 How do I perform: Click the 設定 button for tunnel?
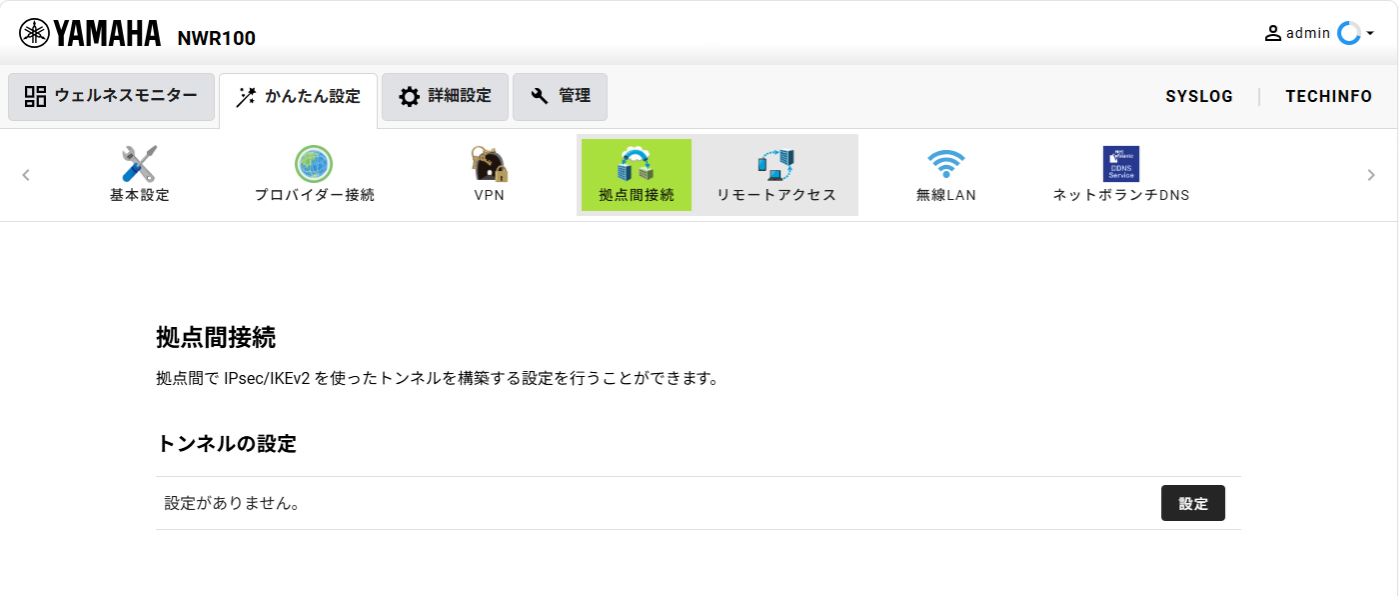click(1193, 503)
